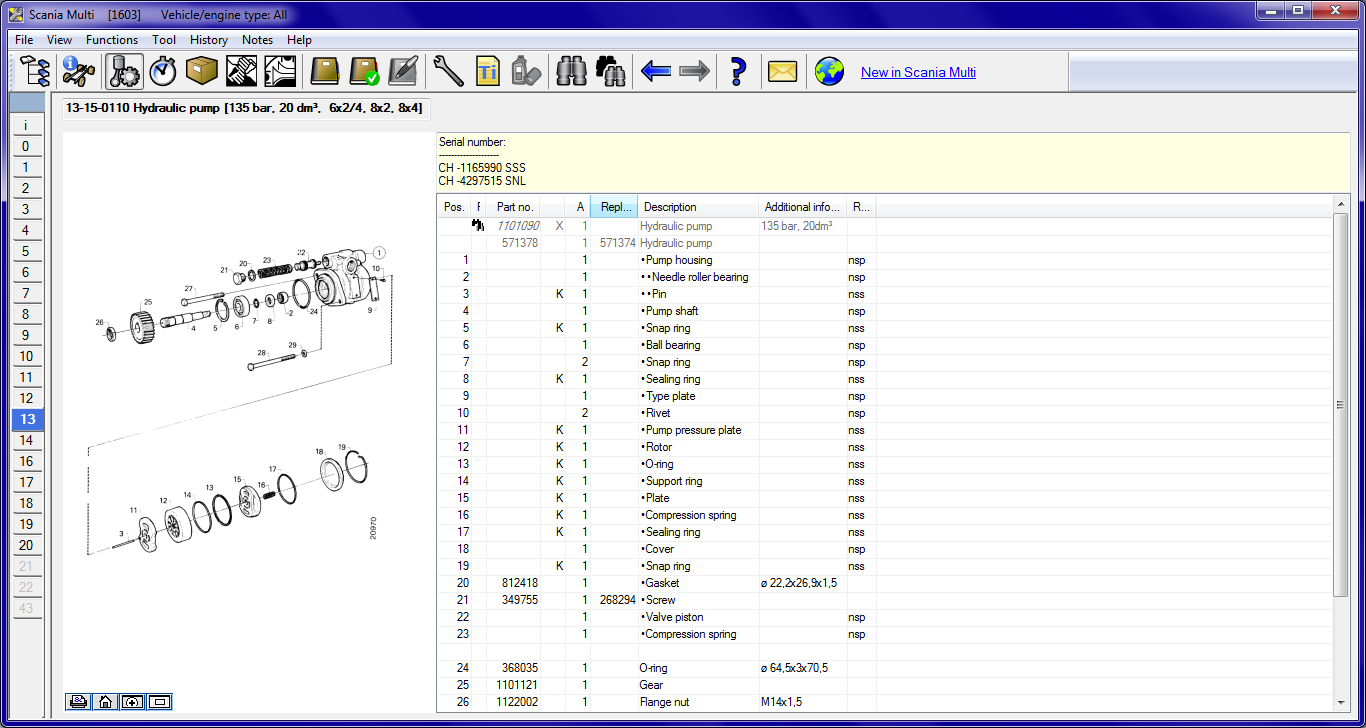Open the notebook with pen notes icon
1366x728 pixels.
tap(403, 72)
